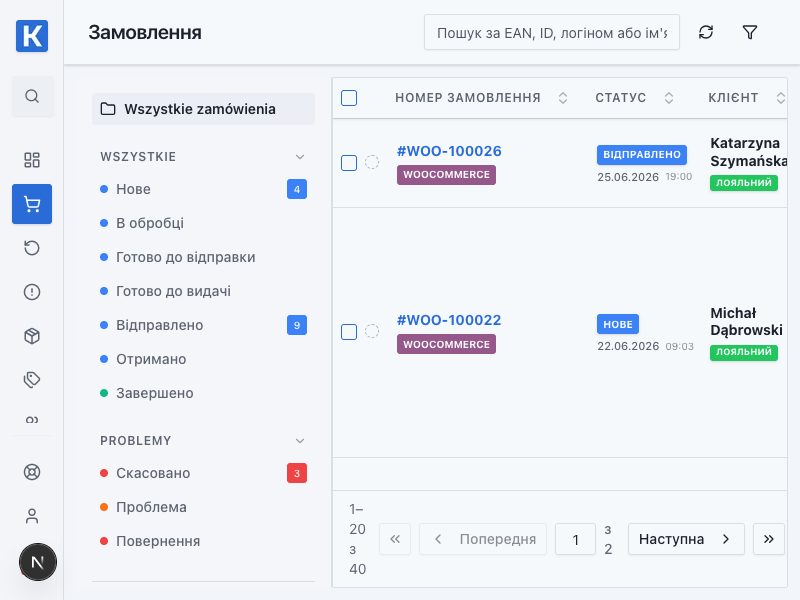Toggle the select-all orders checkbox
This screenshot has width=800, height=600.
click(349, 98)
